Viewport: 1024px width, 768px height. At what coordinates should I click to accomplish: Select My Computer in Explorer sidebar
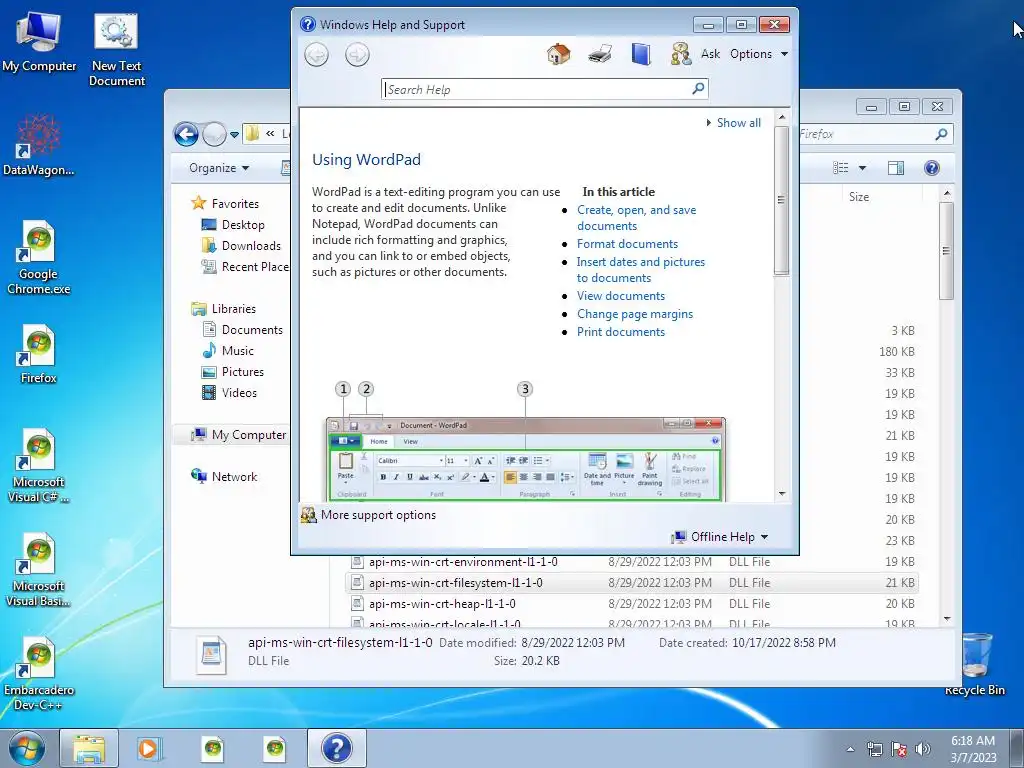pos(238,435)
